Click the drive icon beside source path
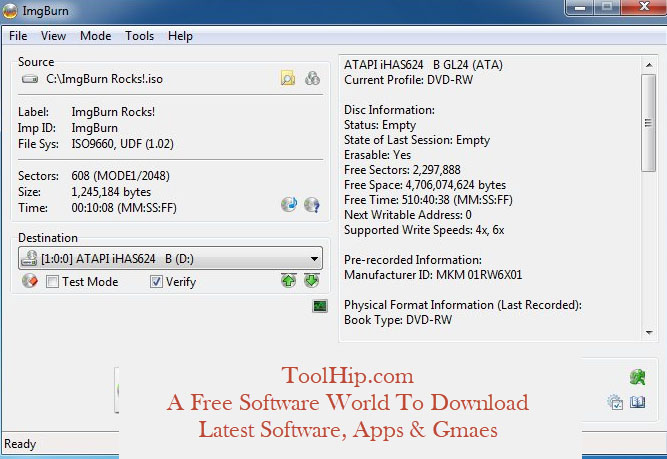Viewport: 667px width, 459px height. (x=30, y=79)
